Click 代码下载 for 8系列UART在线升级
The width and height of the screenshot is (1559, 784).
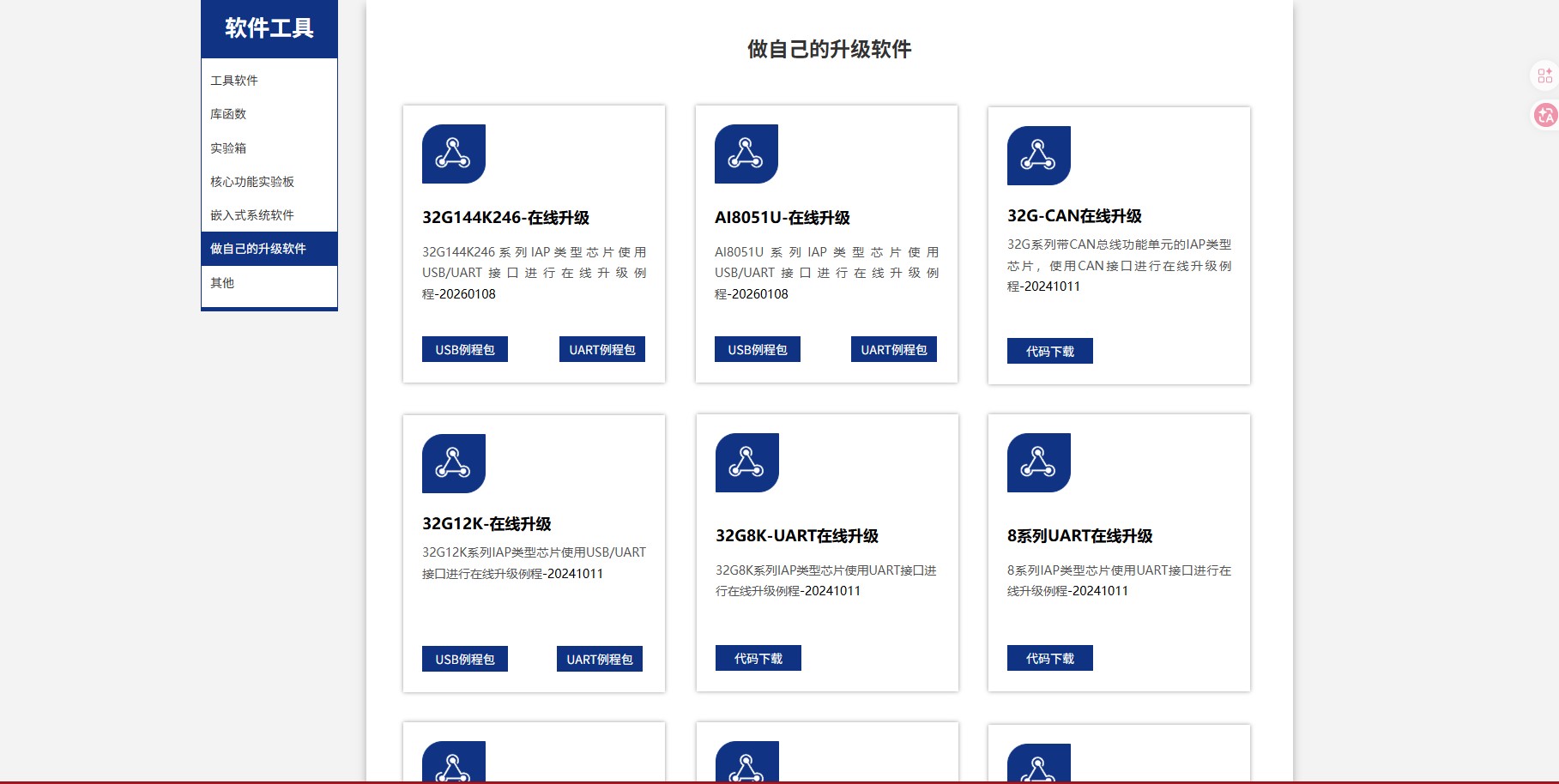(x=1050, y=658)
